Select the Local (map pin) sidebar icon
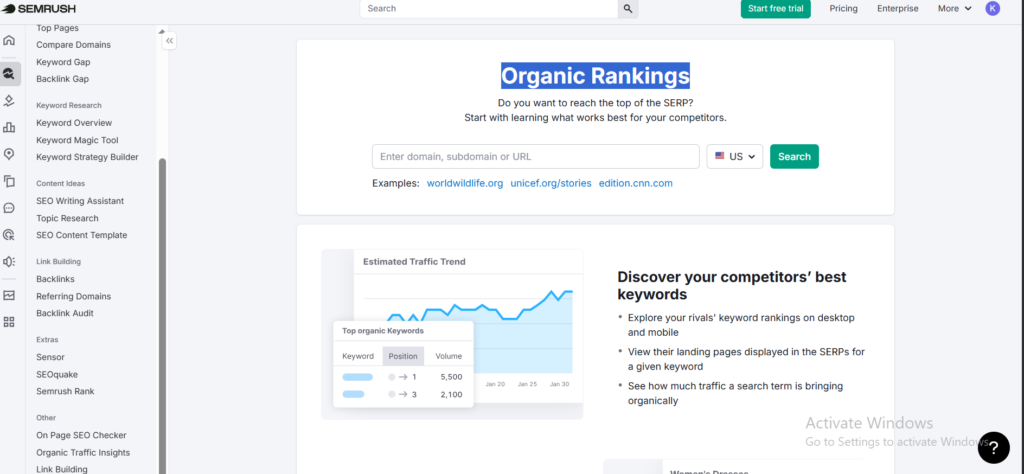Viewport: 1024px width, 474px height. pos(9,154)
